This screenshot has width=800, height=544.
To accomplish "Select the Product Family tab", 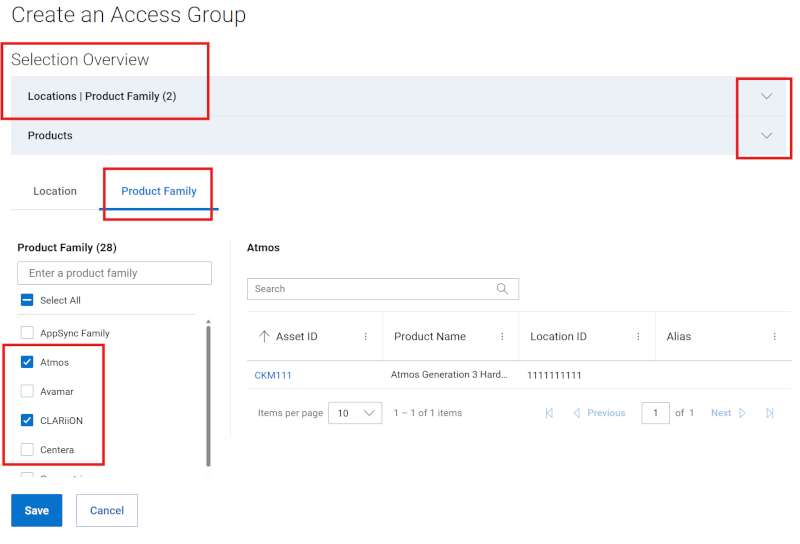I will point(159,191).
